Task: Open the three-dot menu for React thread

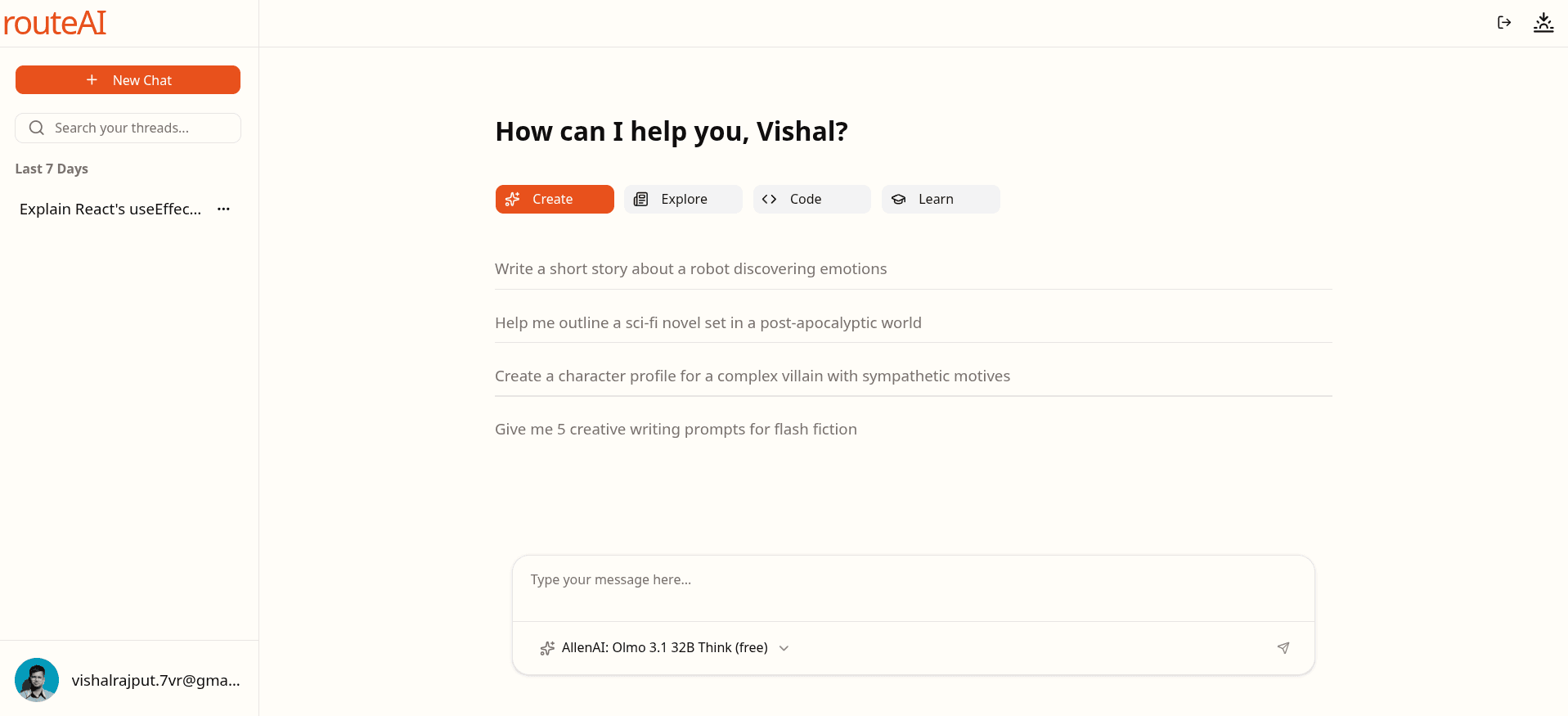Action: [223, 209]
